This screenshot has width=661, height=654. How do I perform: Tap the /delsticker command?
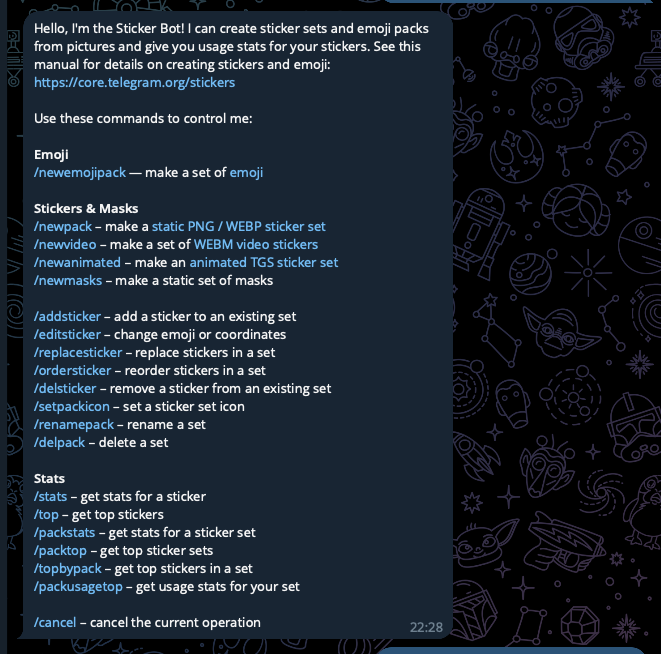pyautogui.click(x=65, y=389)
